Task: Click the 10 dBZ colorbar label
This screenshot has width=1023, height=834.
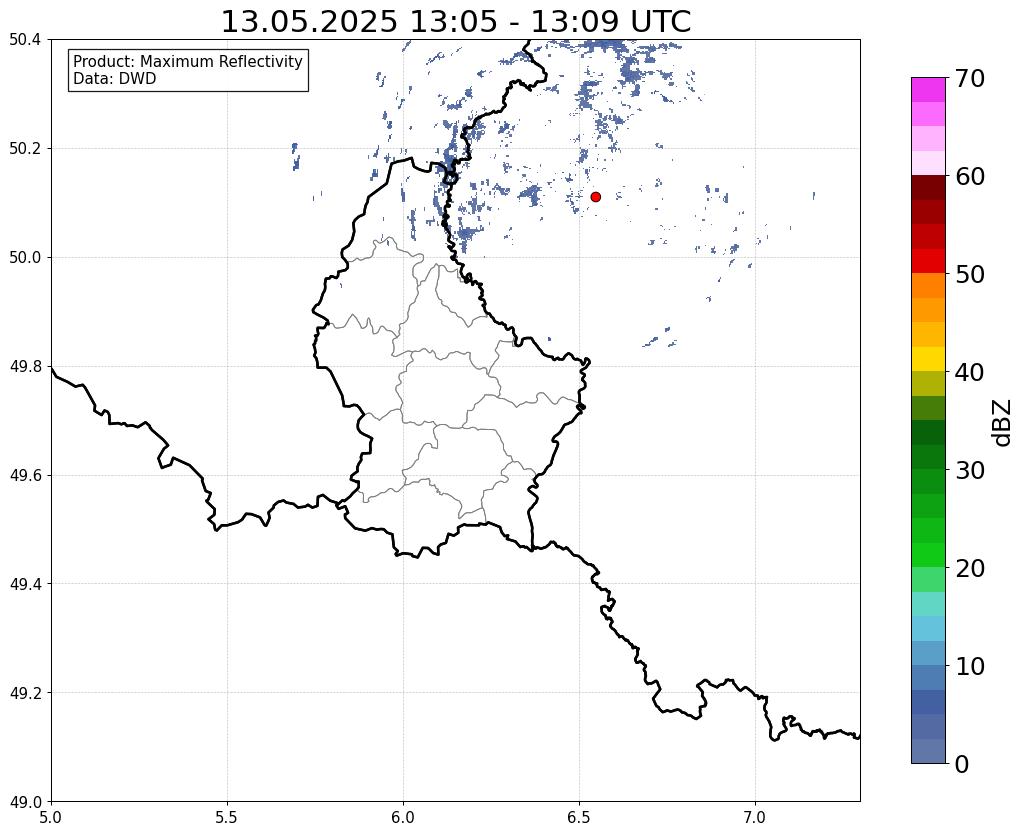Action: coord(970,666)
